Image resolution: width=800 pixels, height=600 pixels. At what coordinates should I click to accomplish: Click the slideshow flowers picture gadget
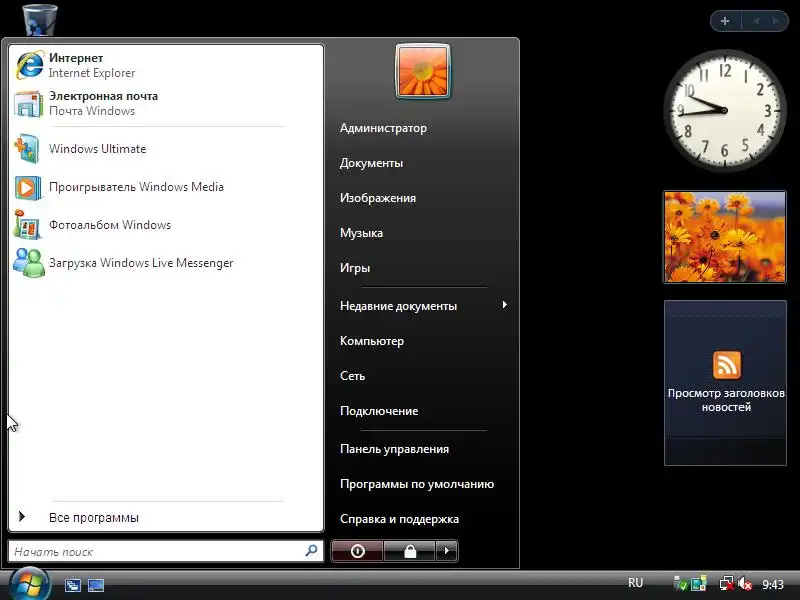725,237
